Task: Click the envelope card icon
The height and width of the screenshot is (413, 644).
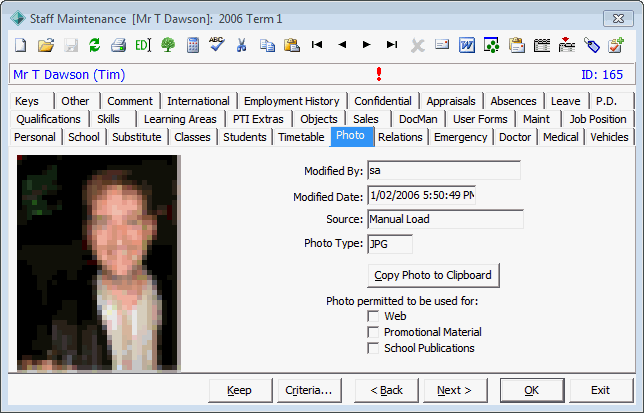Action: 442,44
